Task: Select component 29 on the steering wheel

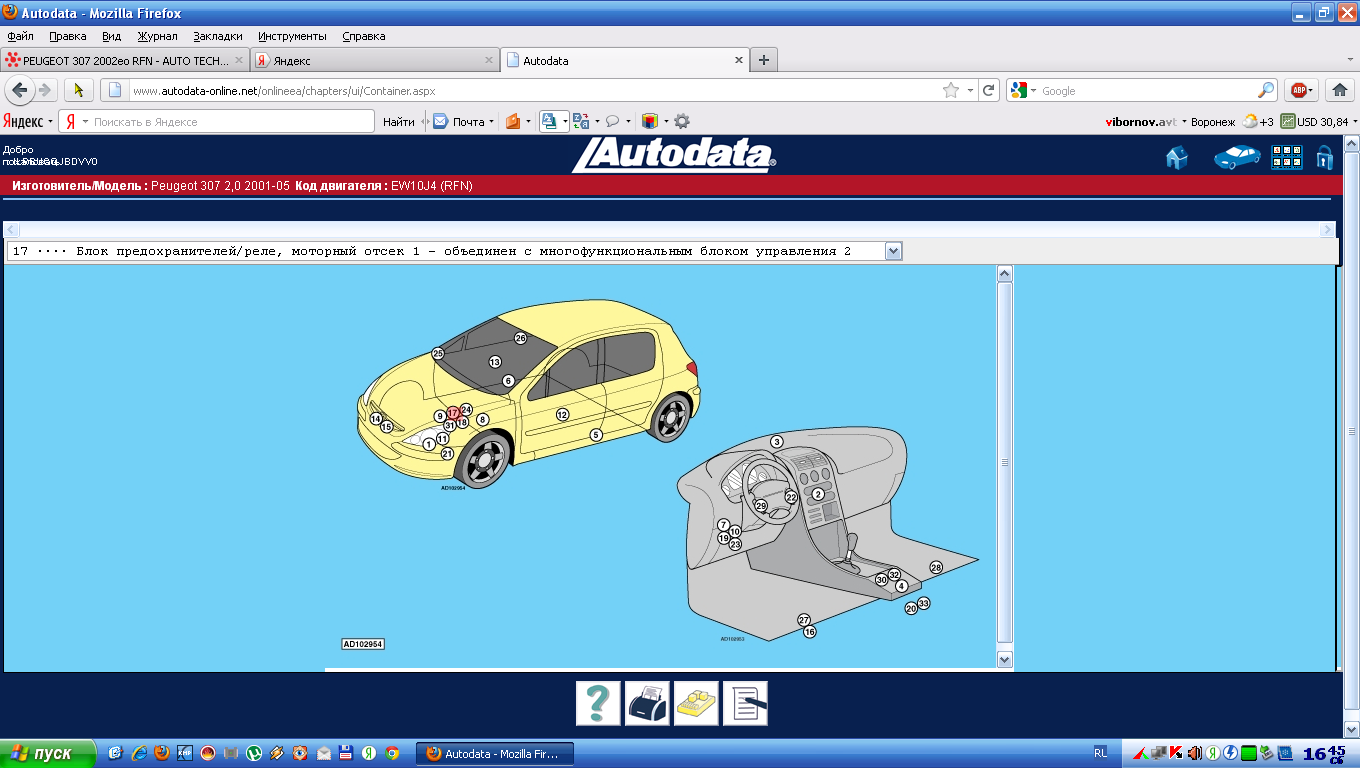Action: pyautogui.click(x=761, y=506)
